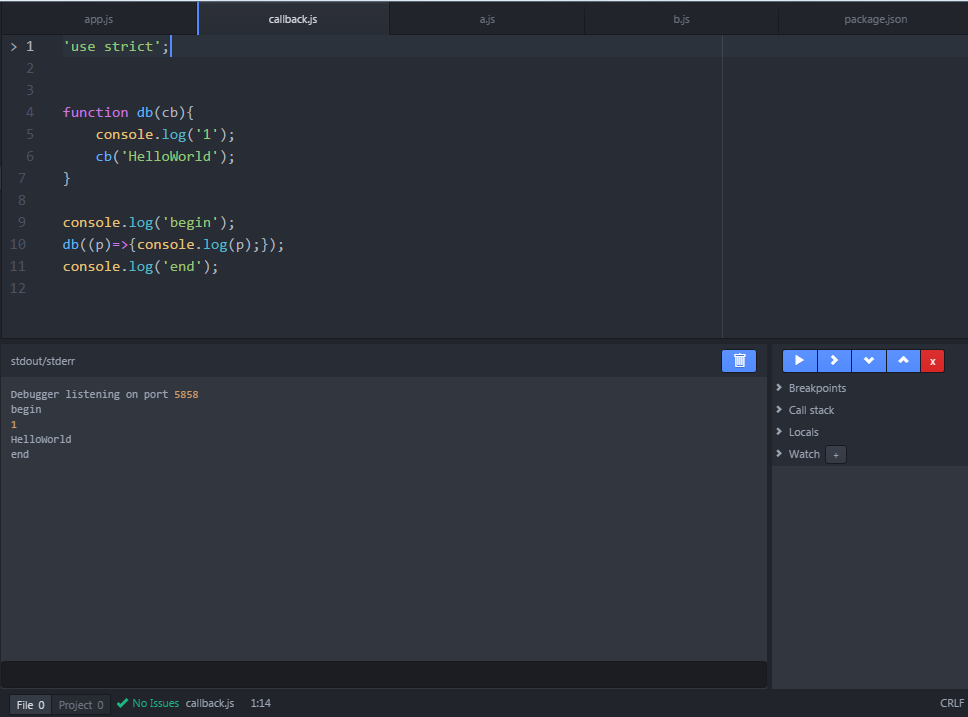The height and width of the screenshot is (717, 968).
Task: Click cursor position 1:14 in status bar
Action: click(x=260, y=703)
